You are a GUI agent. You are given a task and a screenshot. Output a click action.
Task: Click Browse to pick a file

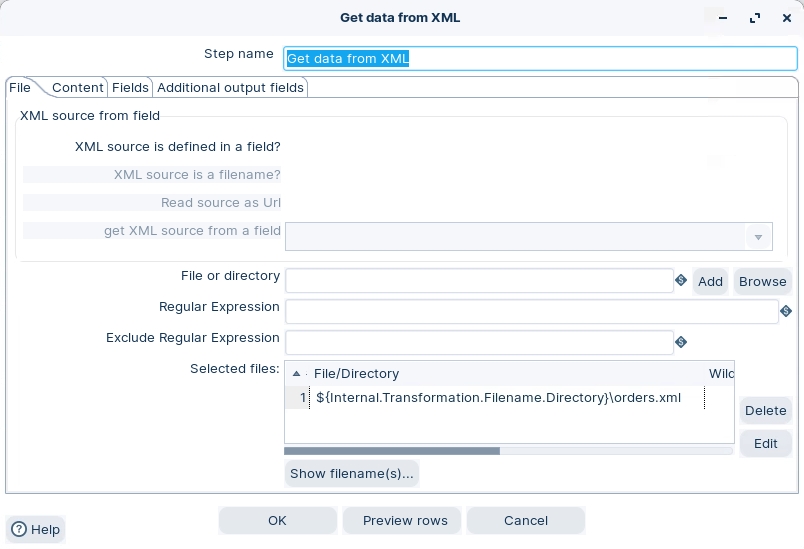(762, 281)
